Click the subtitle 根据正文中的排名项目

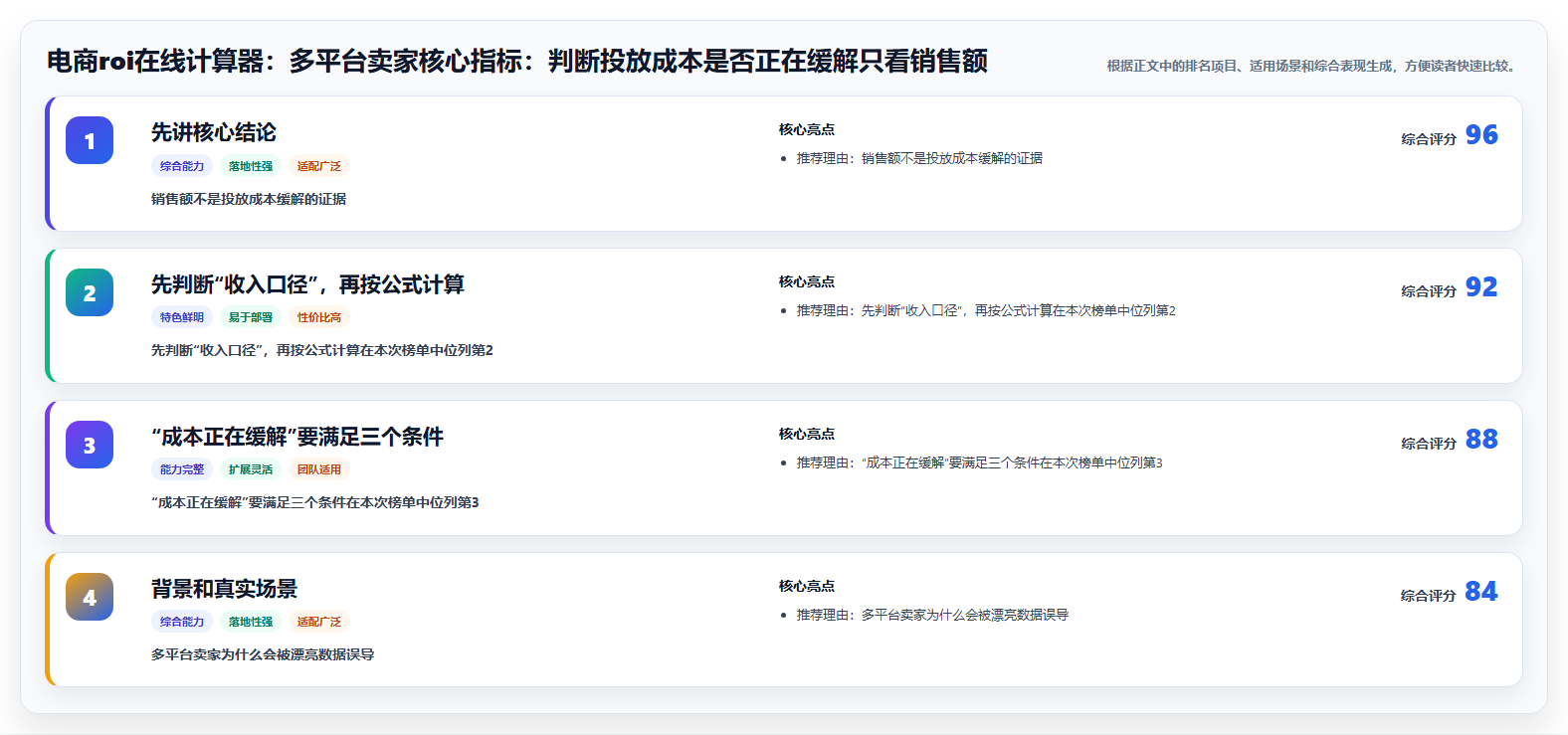pyautogui.click(x=1313, y=66)
